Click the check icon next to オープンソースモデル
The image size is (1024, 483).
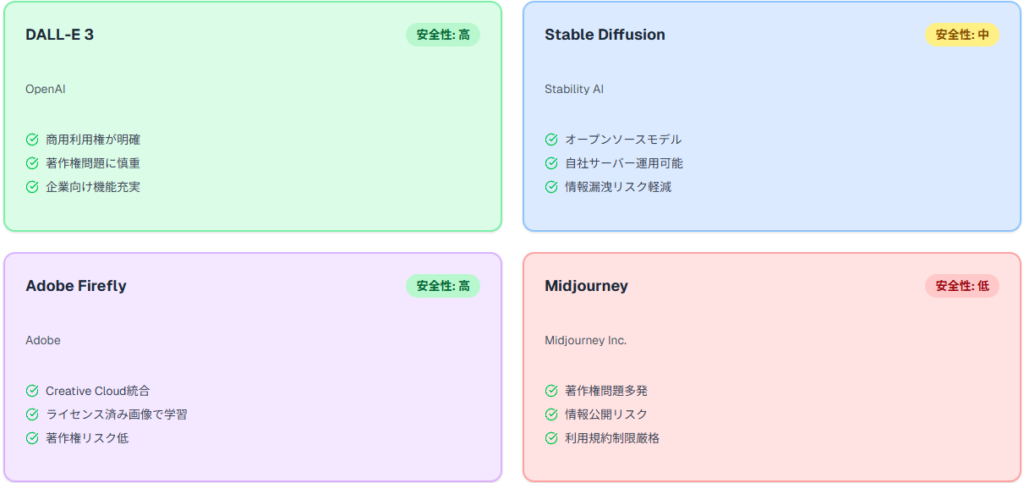point(551,140)
